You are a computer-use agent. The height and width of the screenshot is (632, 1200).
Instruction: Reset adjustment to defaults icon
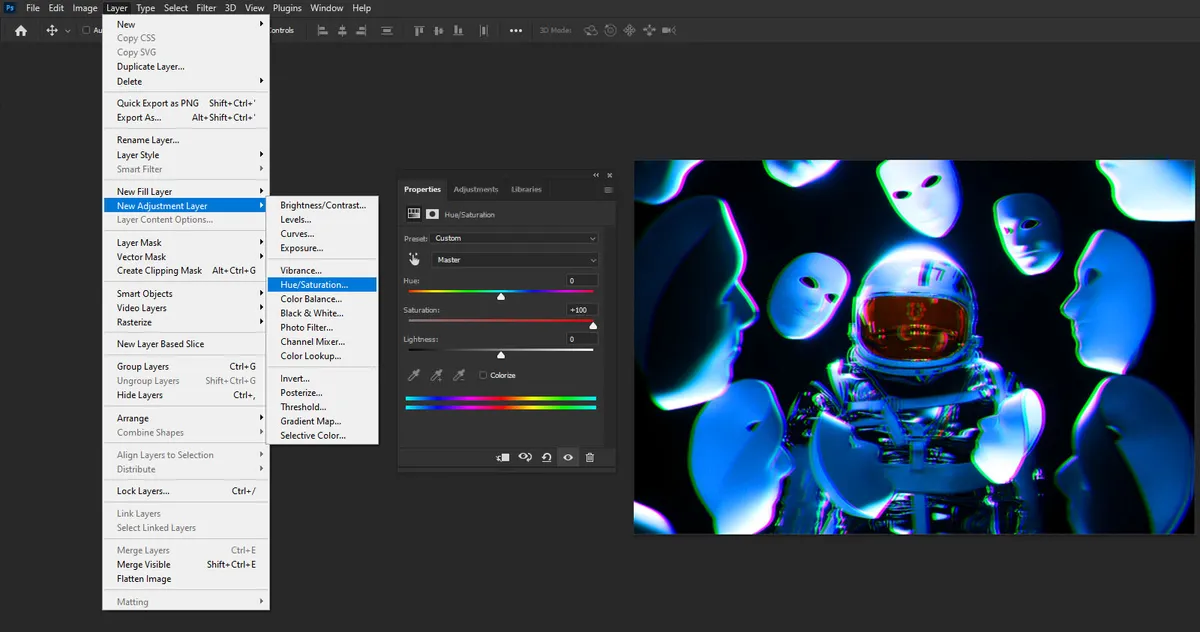(547, 457)
